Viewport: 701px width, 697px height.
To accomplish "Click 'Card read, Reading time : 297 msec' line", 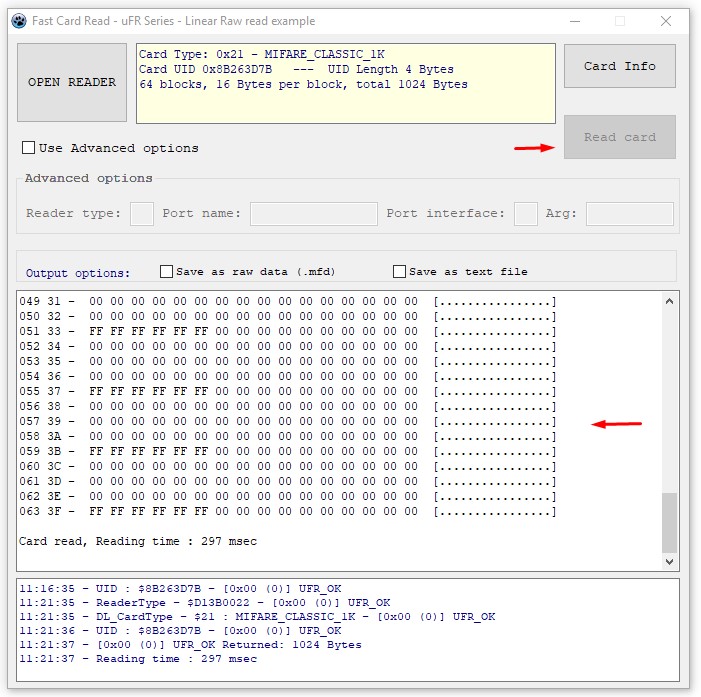I will pos(138,541).
